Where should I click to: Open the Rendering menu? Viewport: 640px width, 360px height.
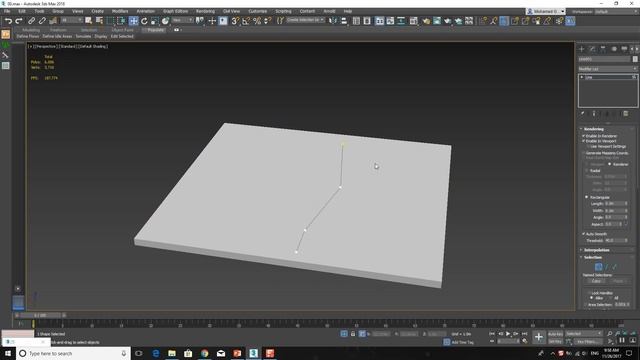point(205,11)
